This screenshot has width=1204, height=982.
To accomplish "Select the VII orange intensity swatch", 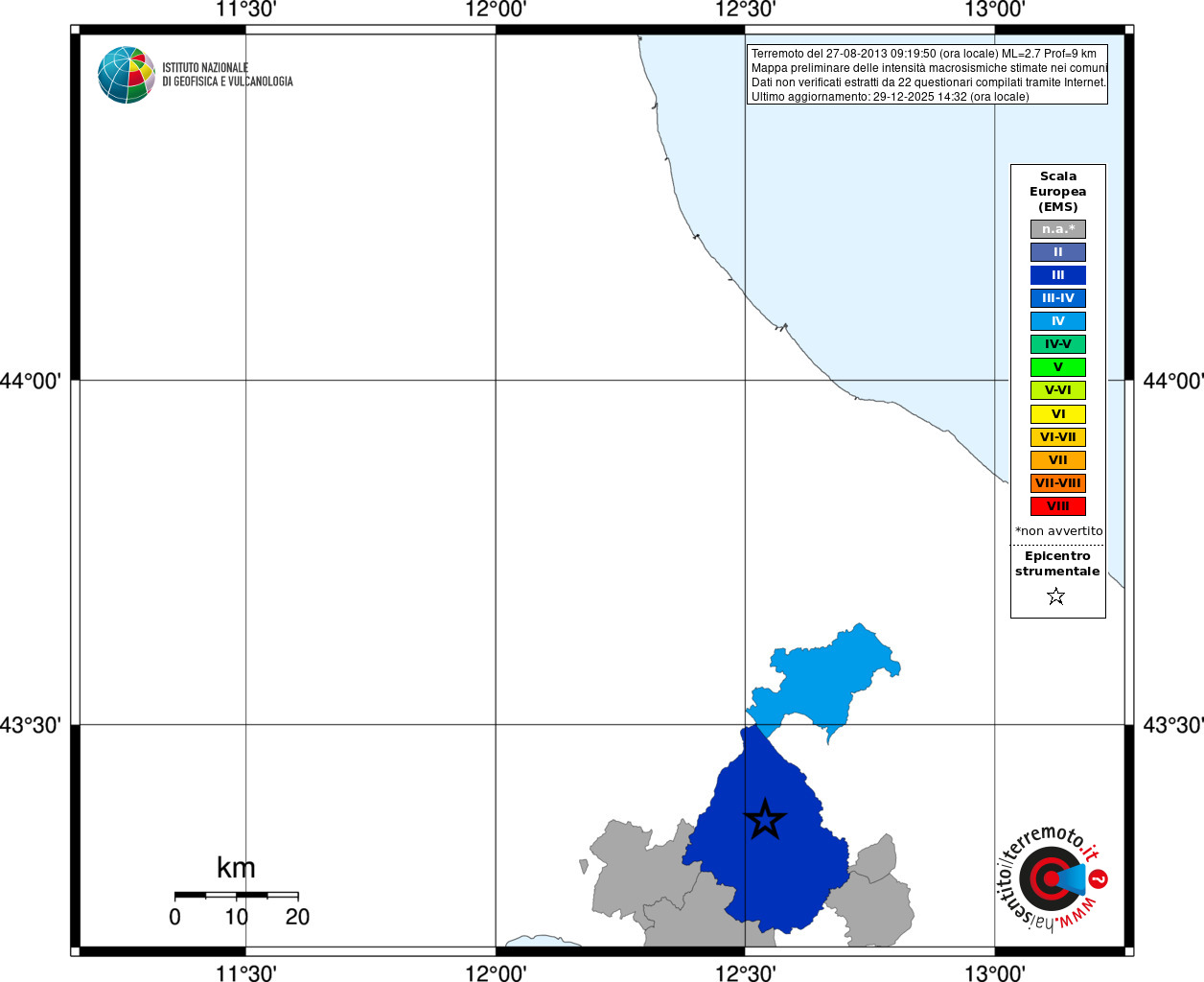I will click(x=1058, y=460).
